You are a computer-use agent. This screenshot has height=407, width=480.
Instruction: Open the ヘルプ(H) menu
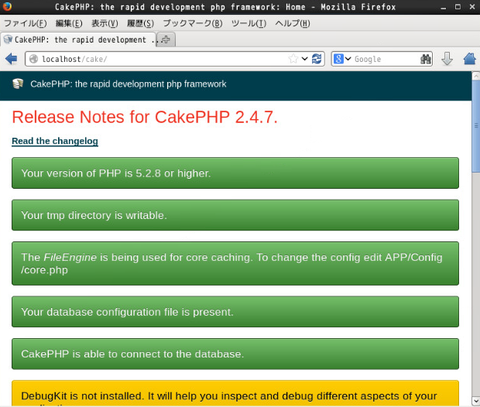point(292,23)
